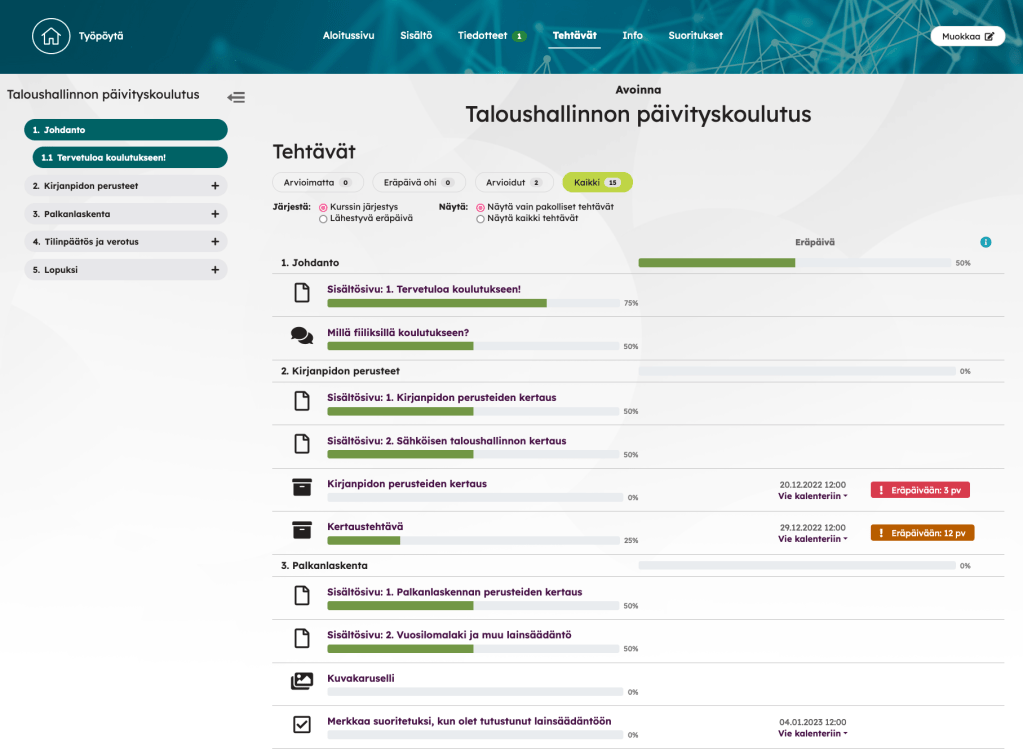Click the home Työpöytä icon
This screenshot has height=750, width=1023.
click(51, 36)
